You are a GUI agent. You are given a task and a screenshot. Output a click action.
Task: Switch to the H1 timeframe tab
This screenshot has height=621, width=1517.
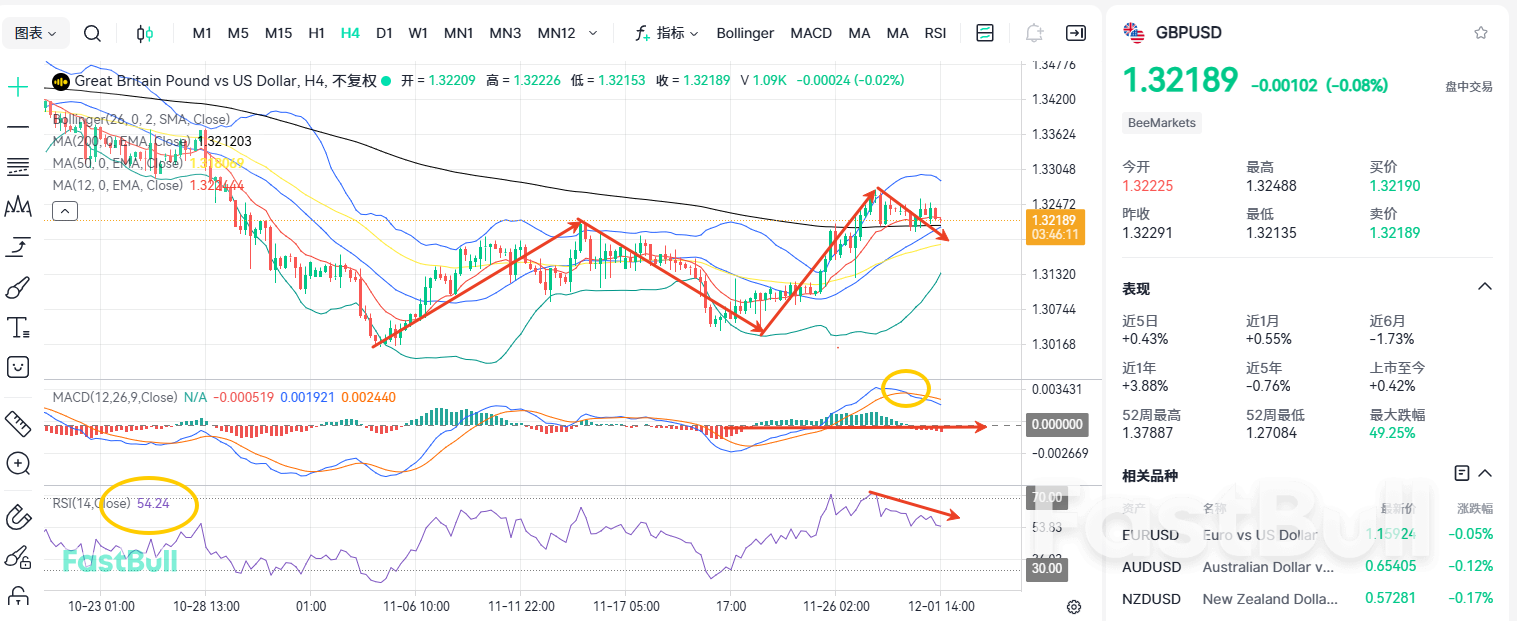tap(316, 32)
